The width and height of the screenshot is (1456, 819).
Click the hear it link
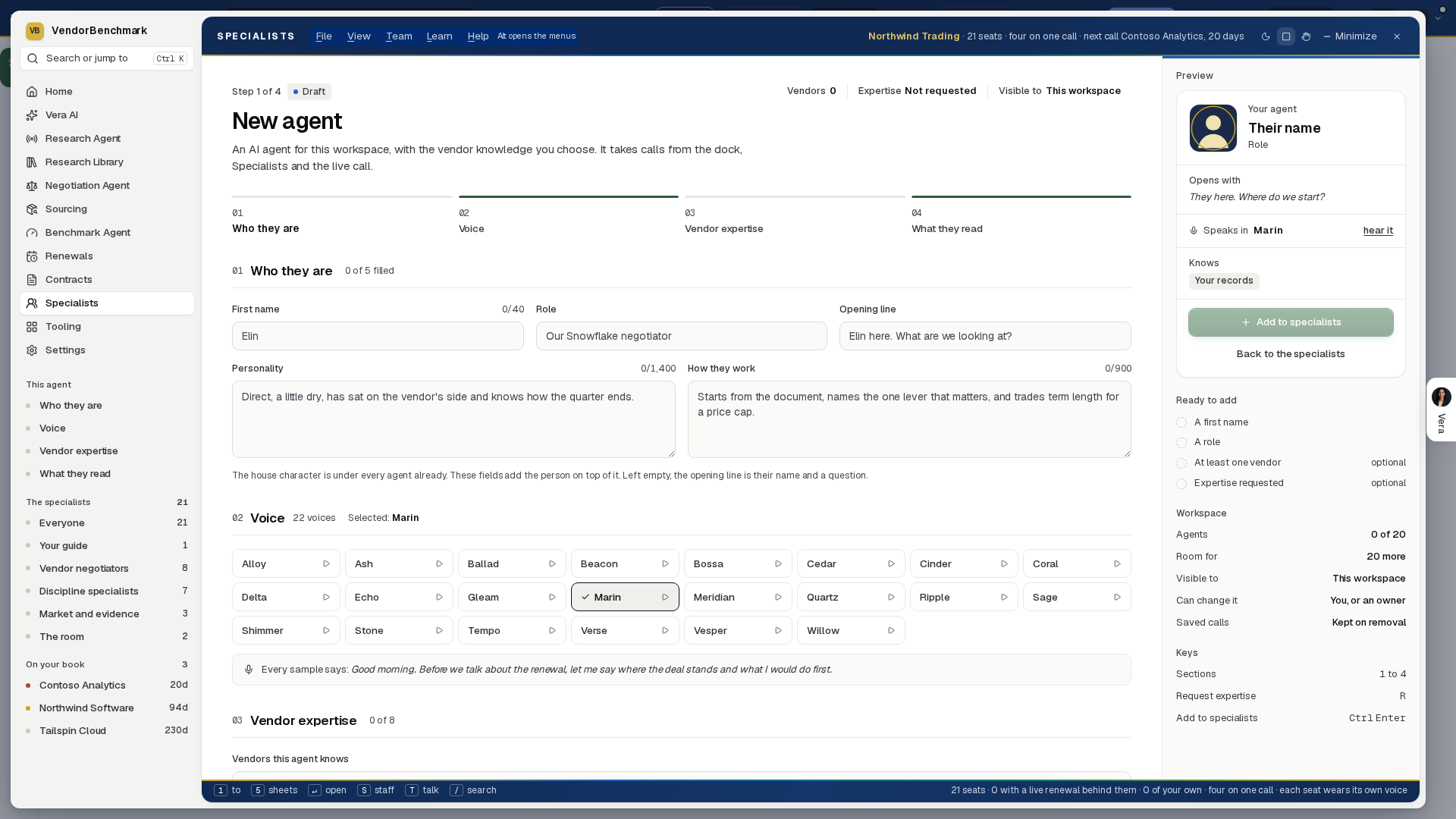point(1378,231)
